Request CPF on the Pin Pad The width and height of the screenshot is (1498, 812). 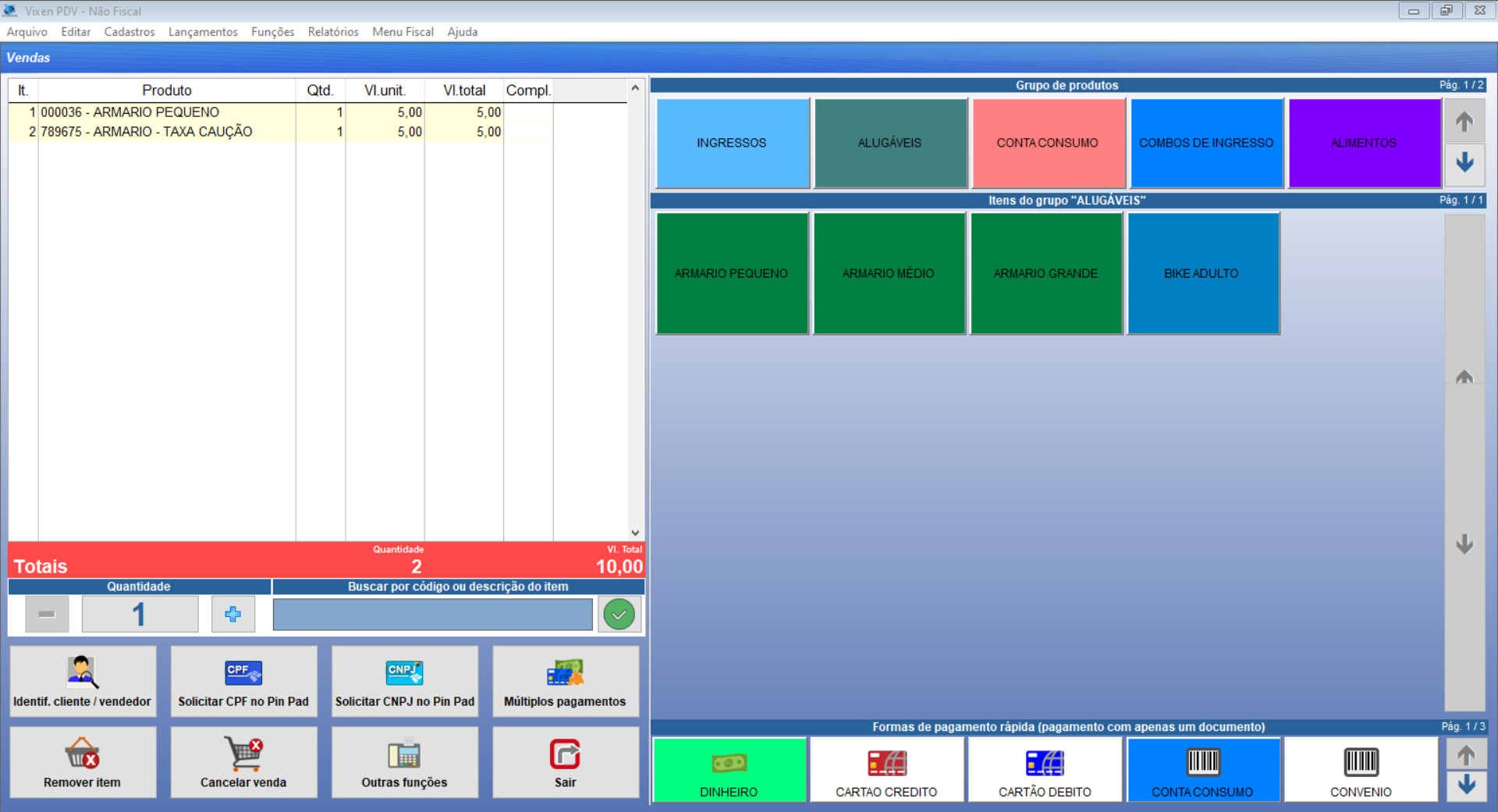point(243,681)
